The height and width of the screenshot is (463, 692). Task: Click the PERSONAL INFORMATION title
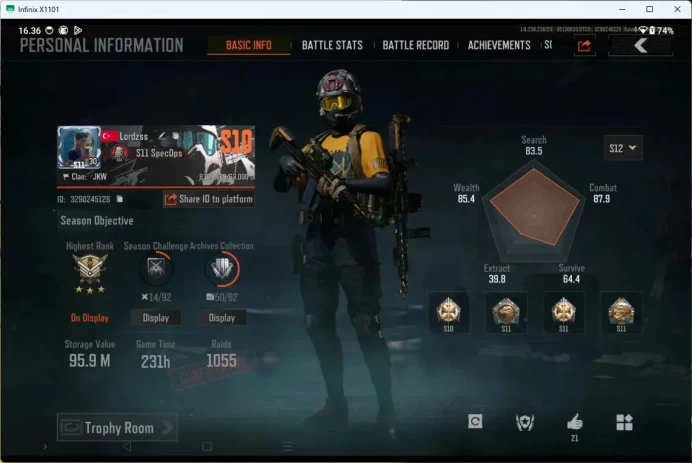point(102,45)
